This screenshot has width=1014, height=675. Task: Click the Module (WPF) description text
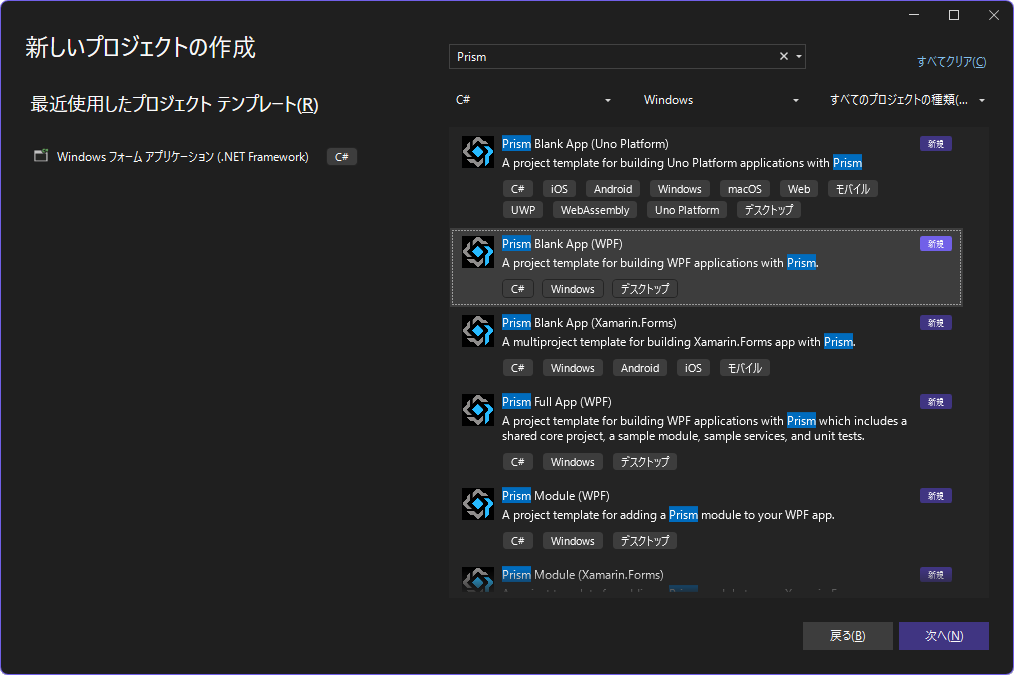668,515
